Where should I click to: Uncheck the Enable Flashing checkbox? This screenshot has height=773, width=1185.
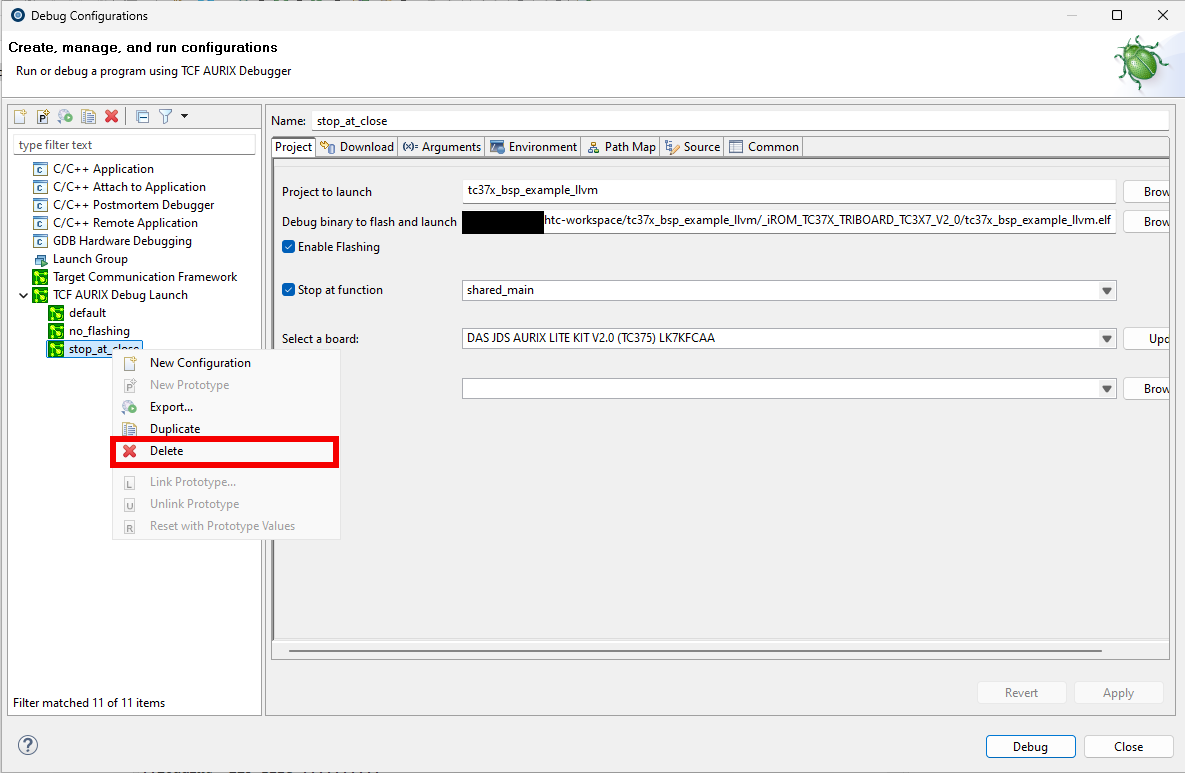pyautogui.click(x=289, y=247)
